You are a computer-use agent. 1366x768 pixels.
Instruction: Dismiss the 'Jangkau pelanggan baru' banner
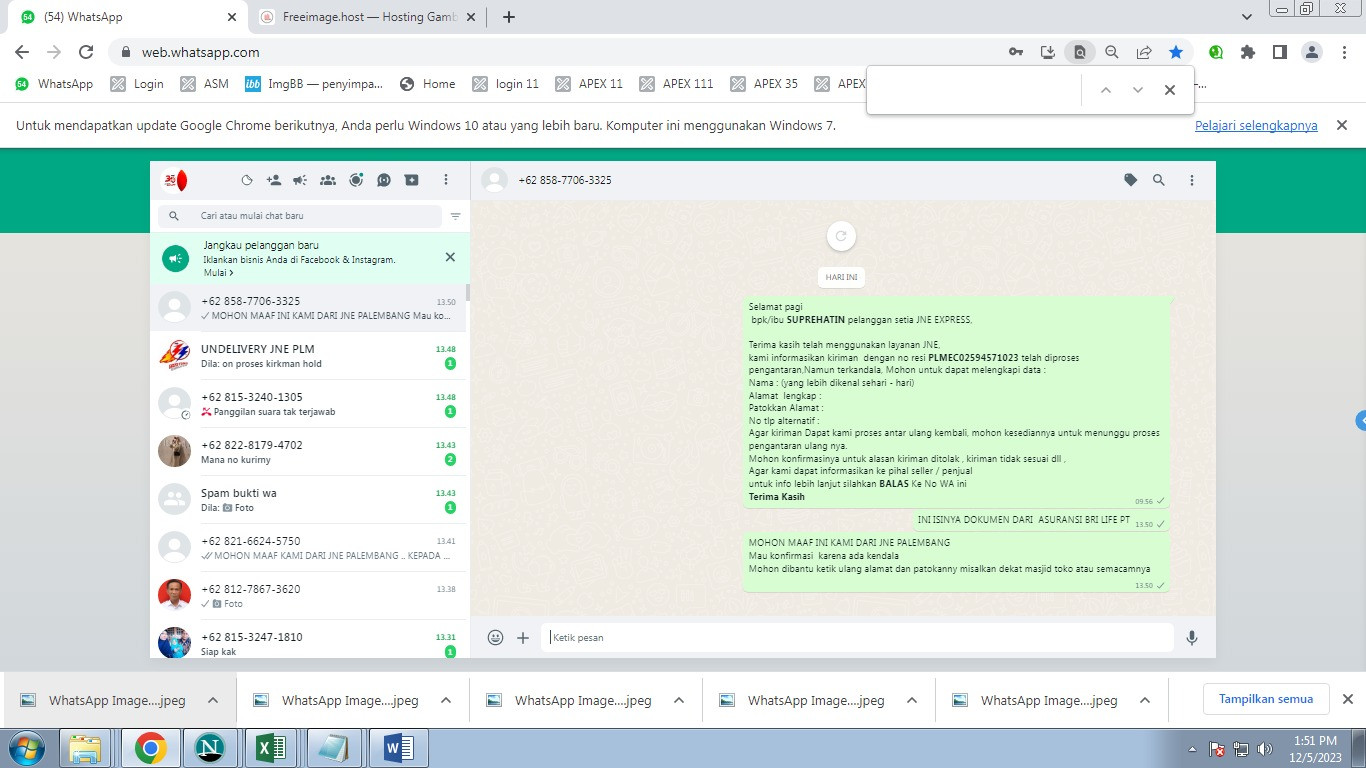[x=450, y=257]
